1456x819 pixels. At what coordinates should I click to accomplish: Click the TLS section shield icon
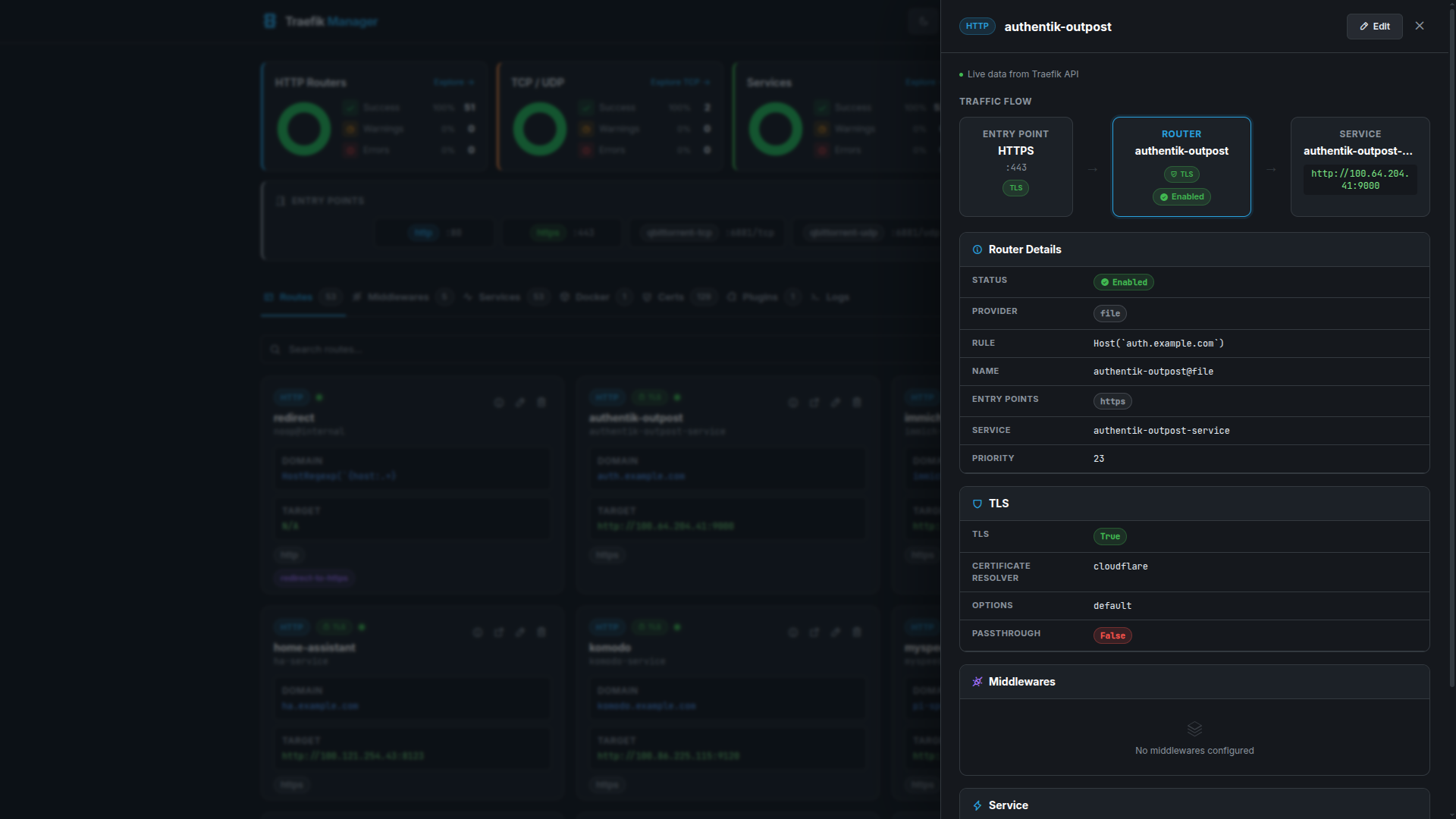[977, 504]
